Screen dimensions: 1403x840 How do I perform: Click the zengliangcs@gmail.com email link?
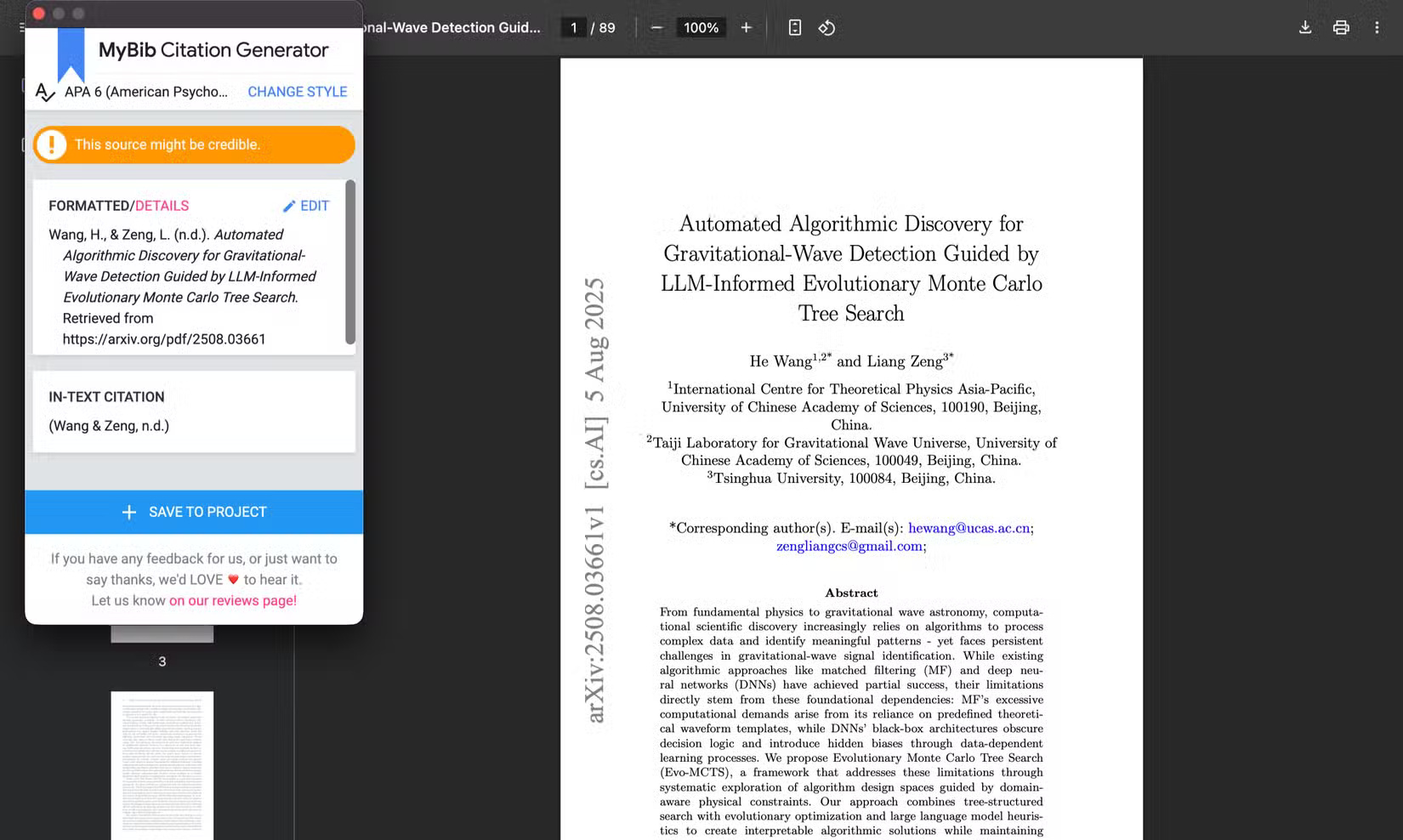(849, 546)
